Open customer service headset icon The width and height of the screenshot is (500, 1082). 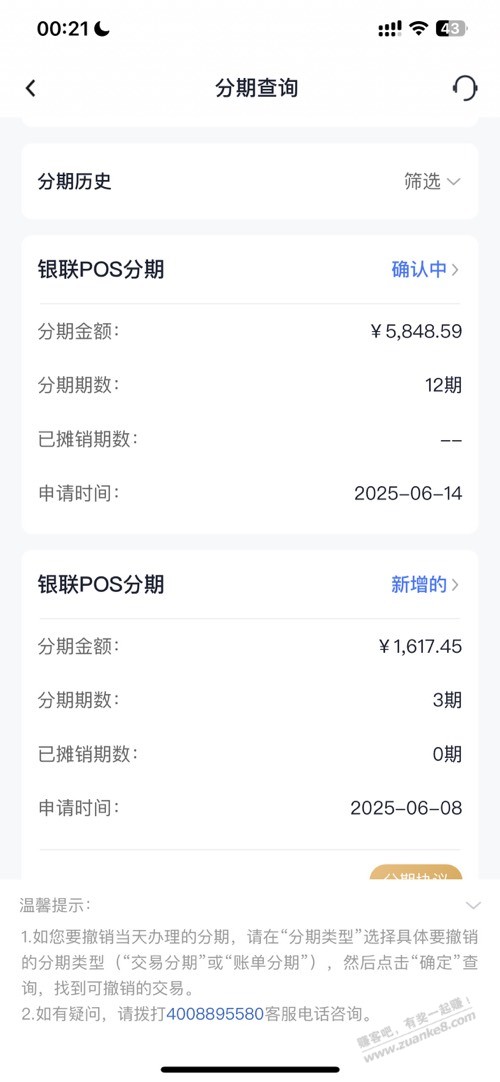(464, 88)
